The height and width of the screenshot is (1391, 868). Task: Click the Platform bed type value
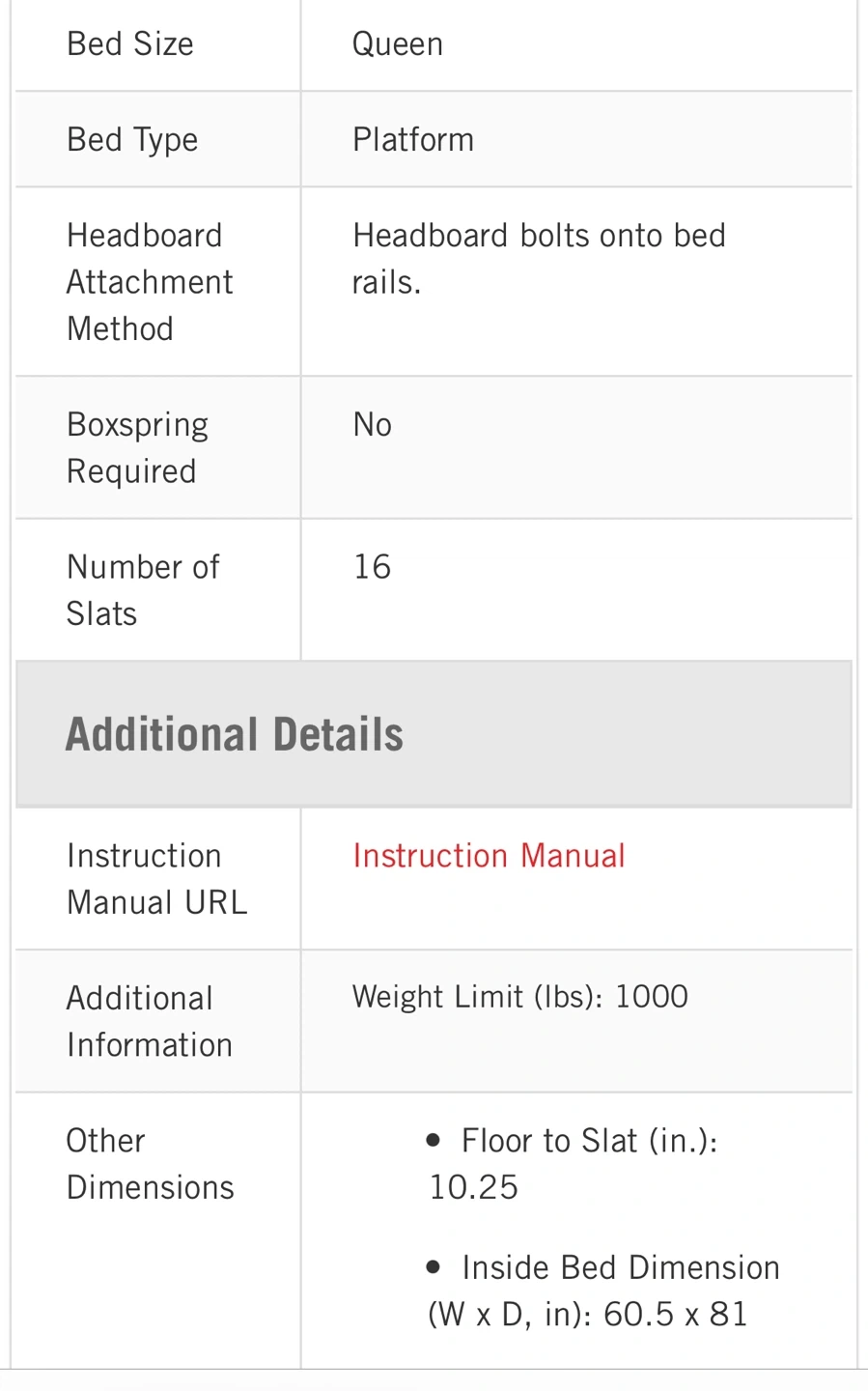412,140
